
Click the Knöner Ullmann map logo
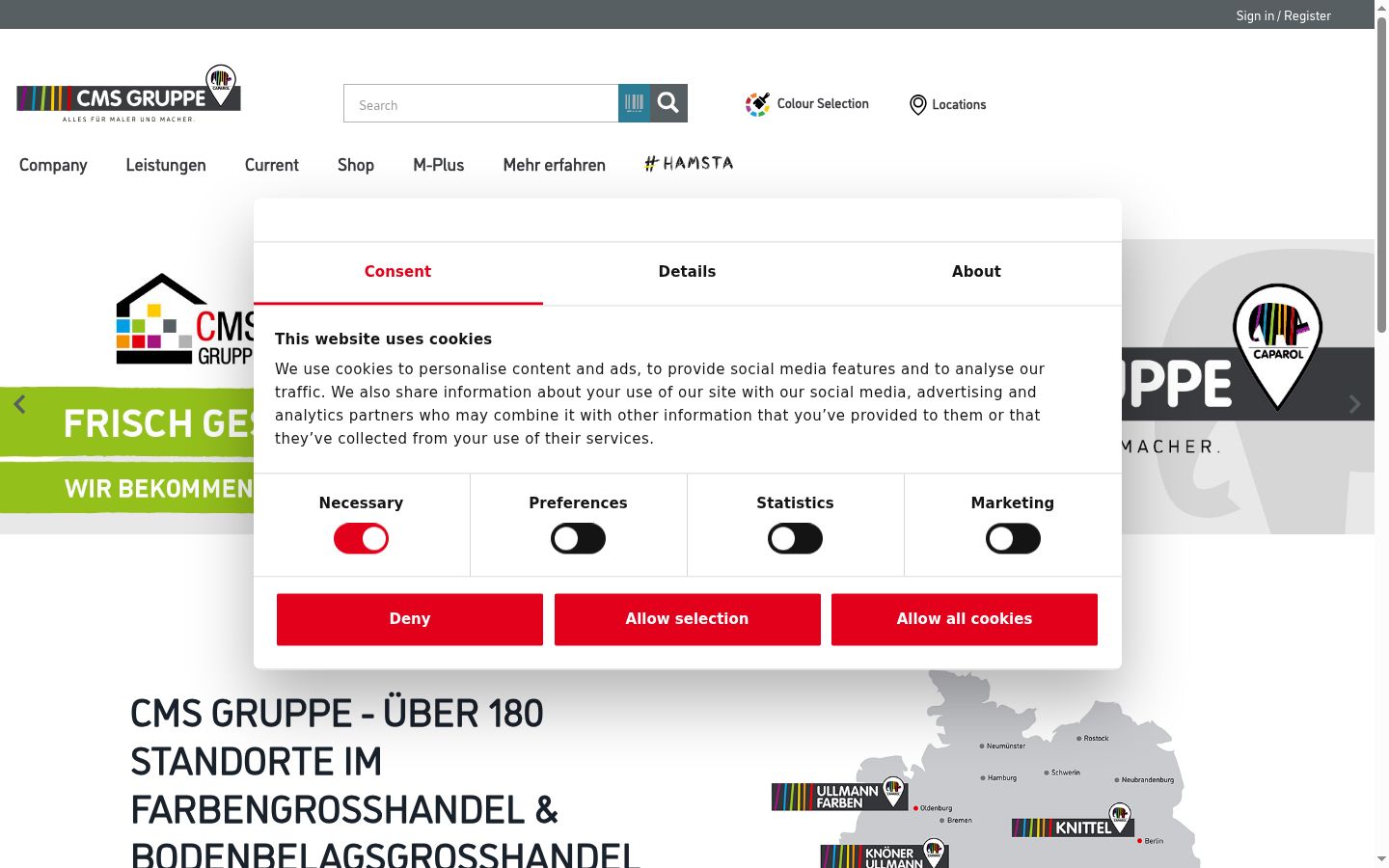point(885,854)
